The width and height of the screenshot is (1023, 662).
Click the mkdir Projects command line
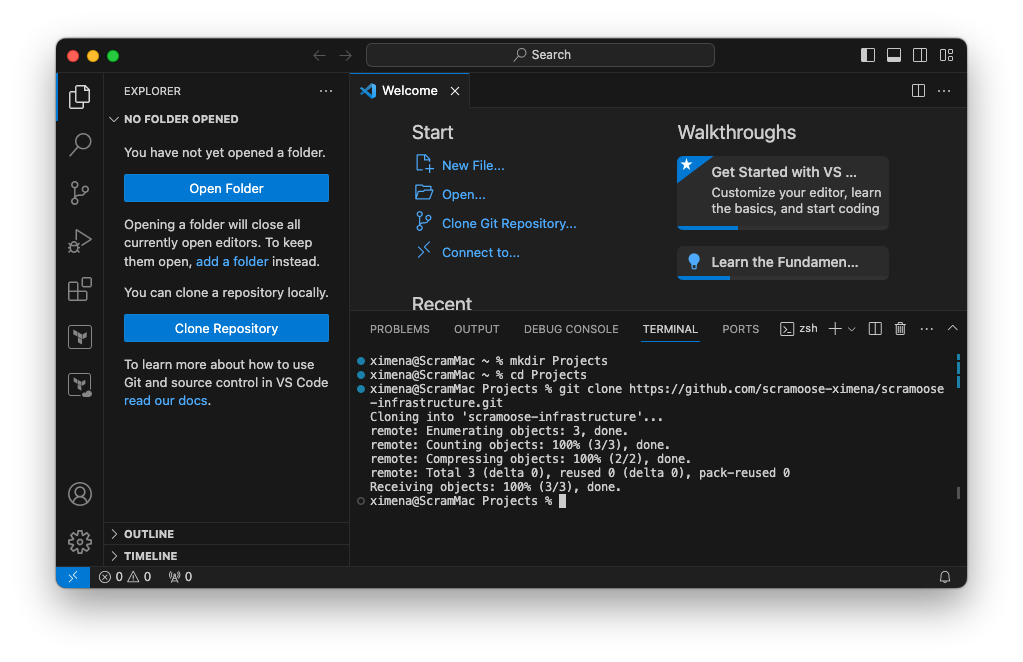489,361
